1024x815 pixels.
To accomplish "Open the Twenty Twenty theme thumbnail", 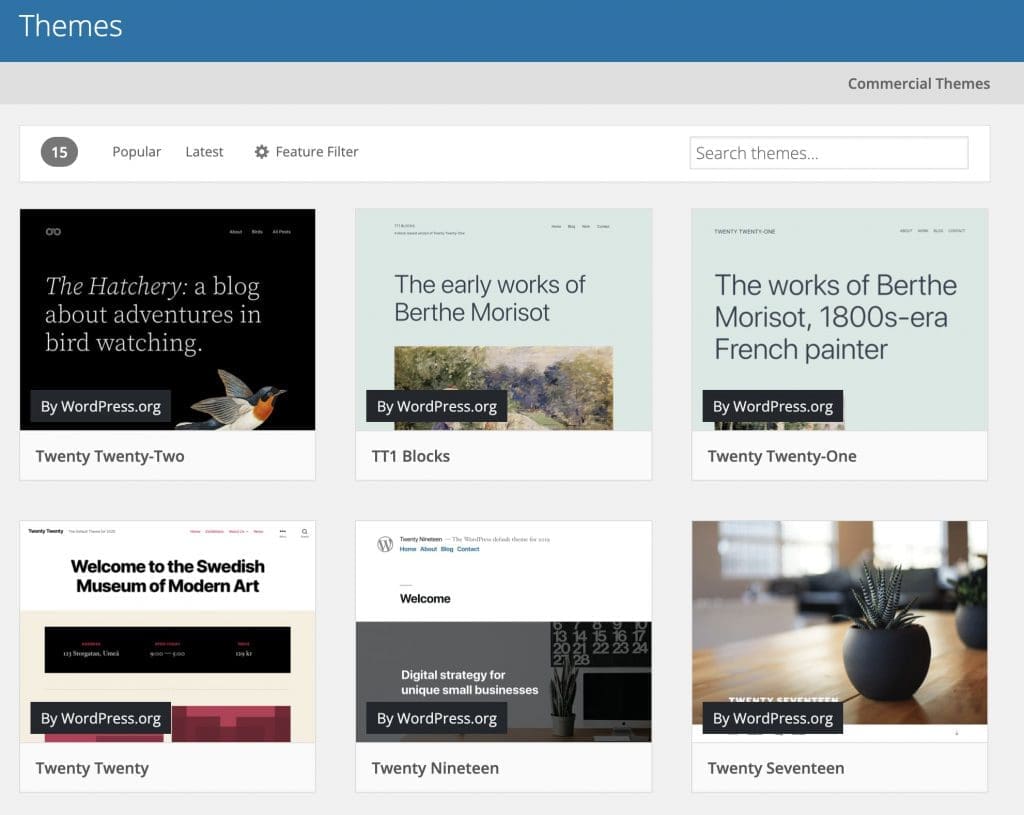I will [167, 631].
